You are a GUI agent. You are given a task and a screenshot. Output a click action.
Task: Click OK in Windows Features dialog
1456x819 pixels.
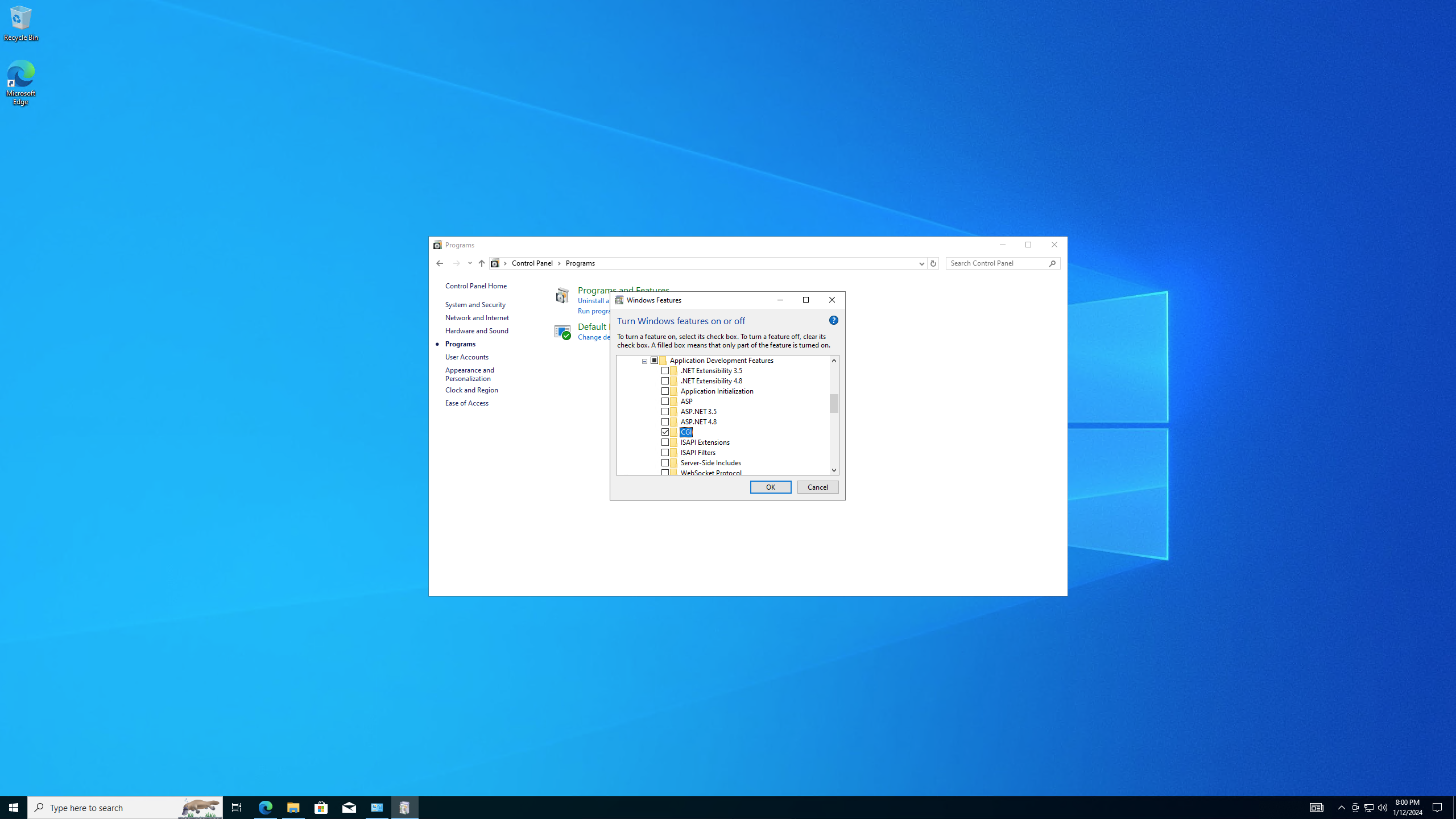point(770,487)
